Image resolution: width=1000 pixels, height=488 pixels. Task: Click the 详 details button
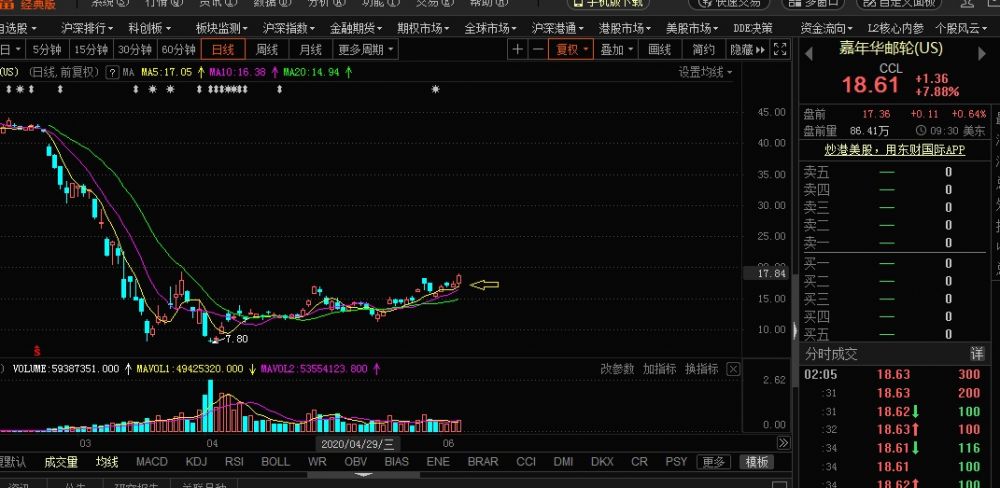click(x=976, y=354)
